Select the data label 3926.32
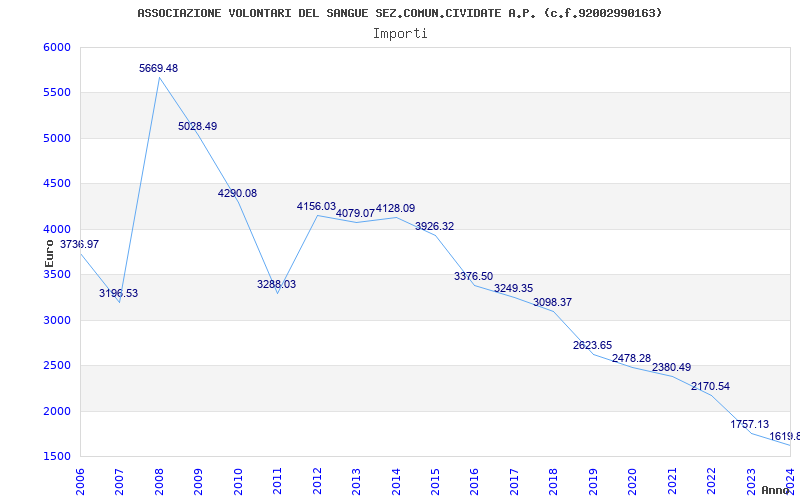 pyautogui.click(x=435, y=227)
